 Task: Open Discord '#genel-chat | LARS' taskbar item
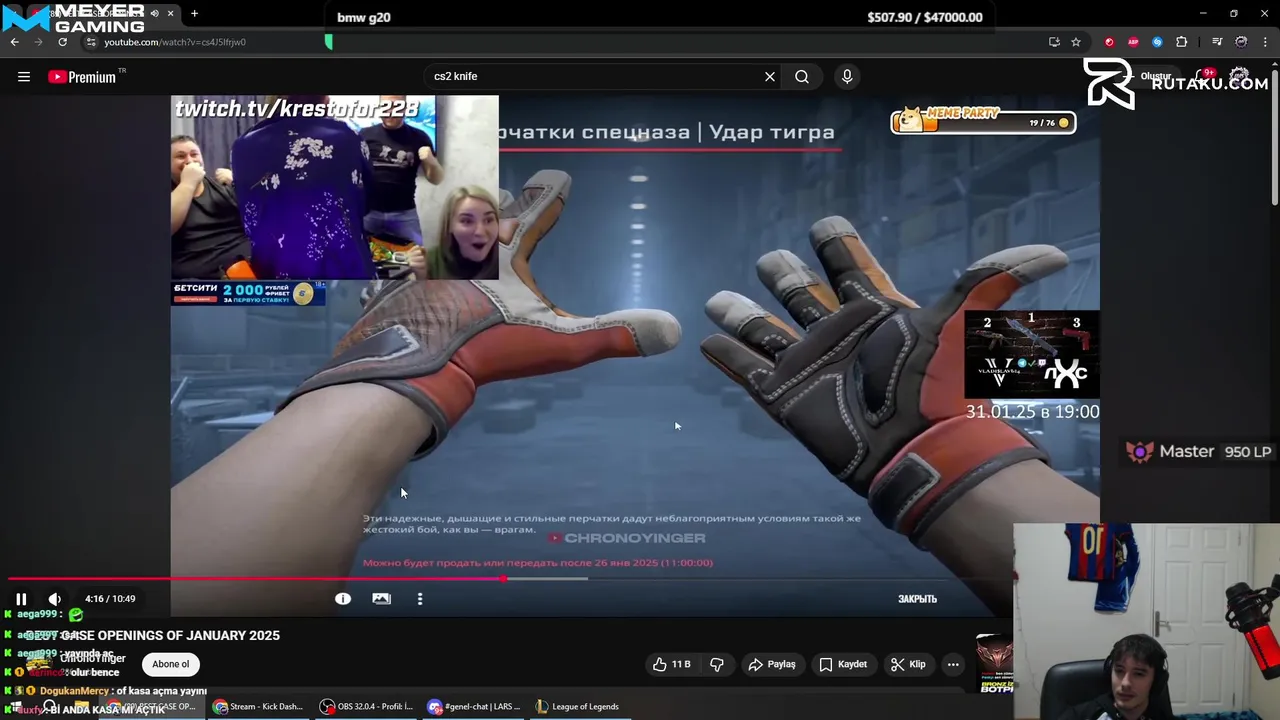(474, 706)
